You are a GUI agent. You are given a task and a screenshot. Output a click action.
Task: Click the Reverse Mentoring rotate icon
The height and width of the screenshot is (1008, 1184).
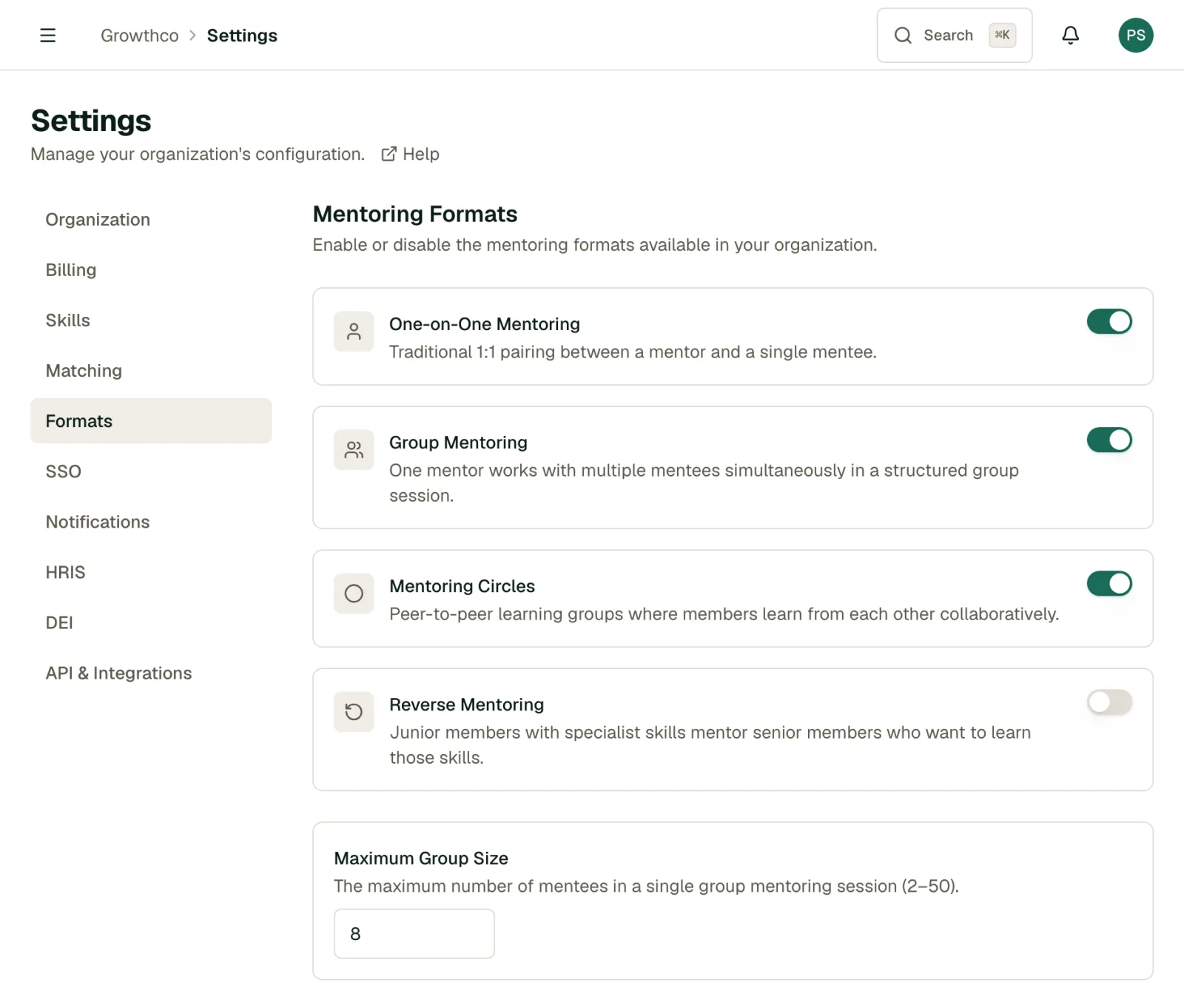click(354, 712)
